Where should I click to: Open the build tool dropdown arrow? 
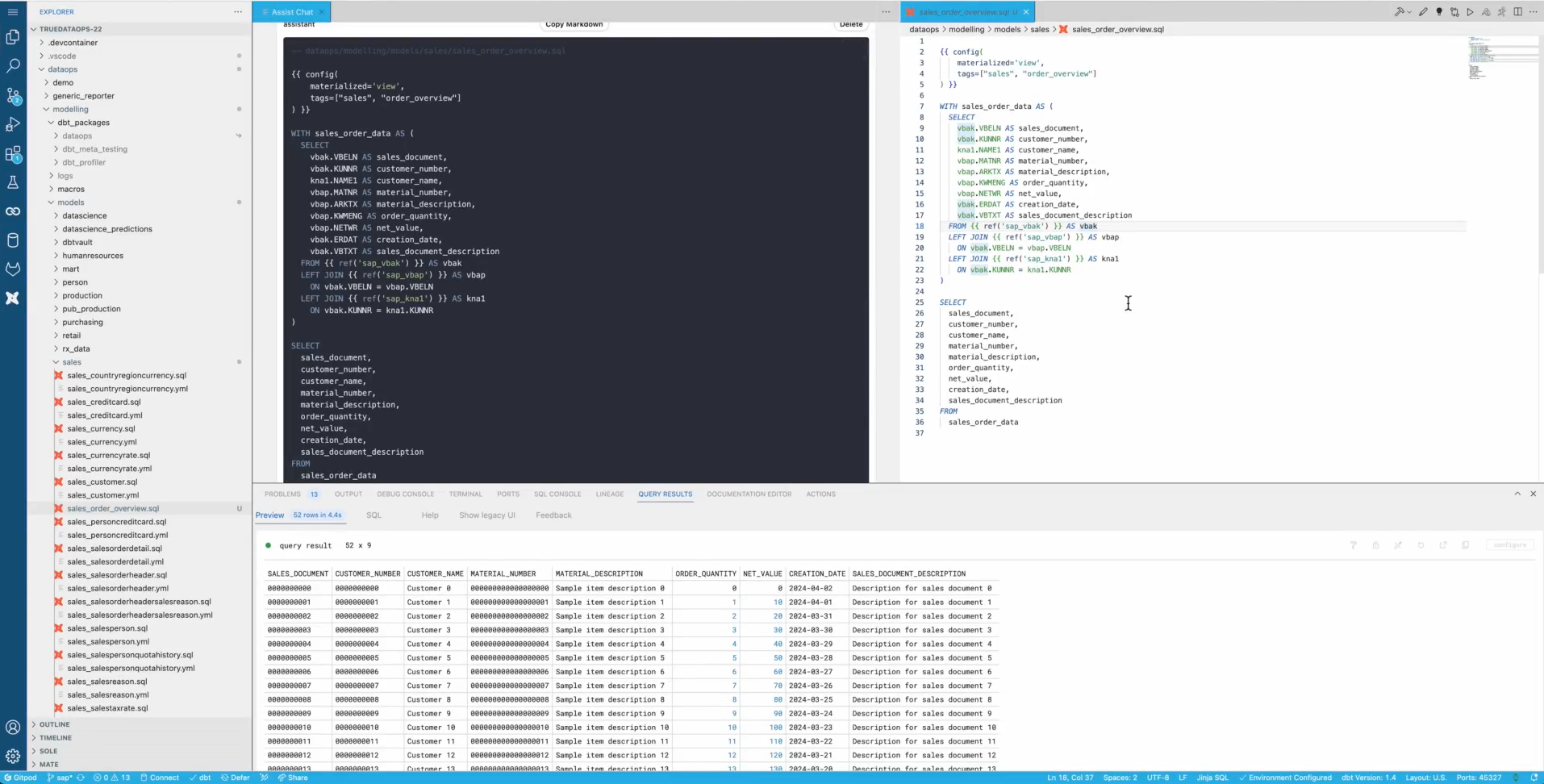tap(1410, 12)
